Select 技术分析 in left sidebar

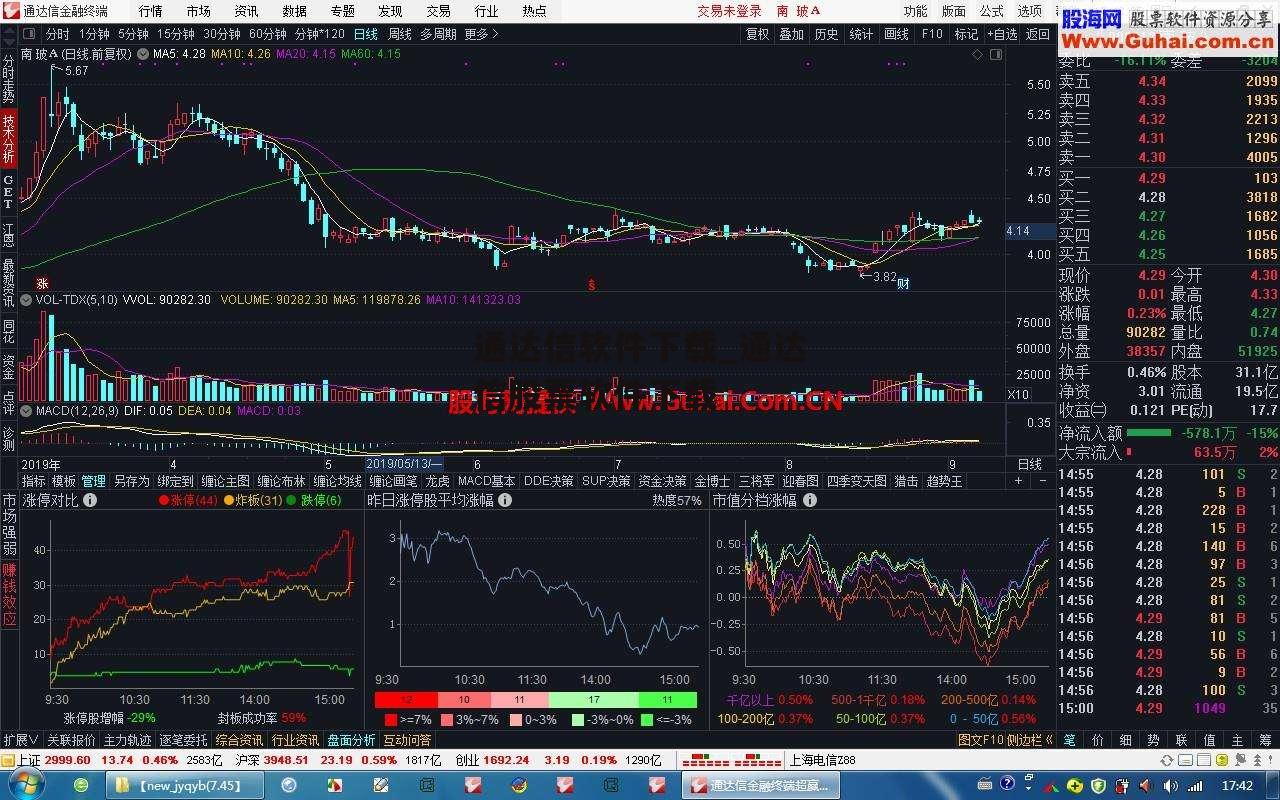pyautogui.click(x=8, y=138)
